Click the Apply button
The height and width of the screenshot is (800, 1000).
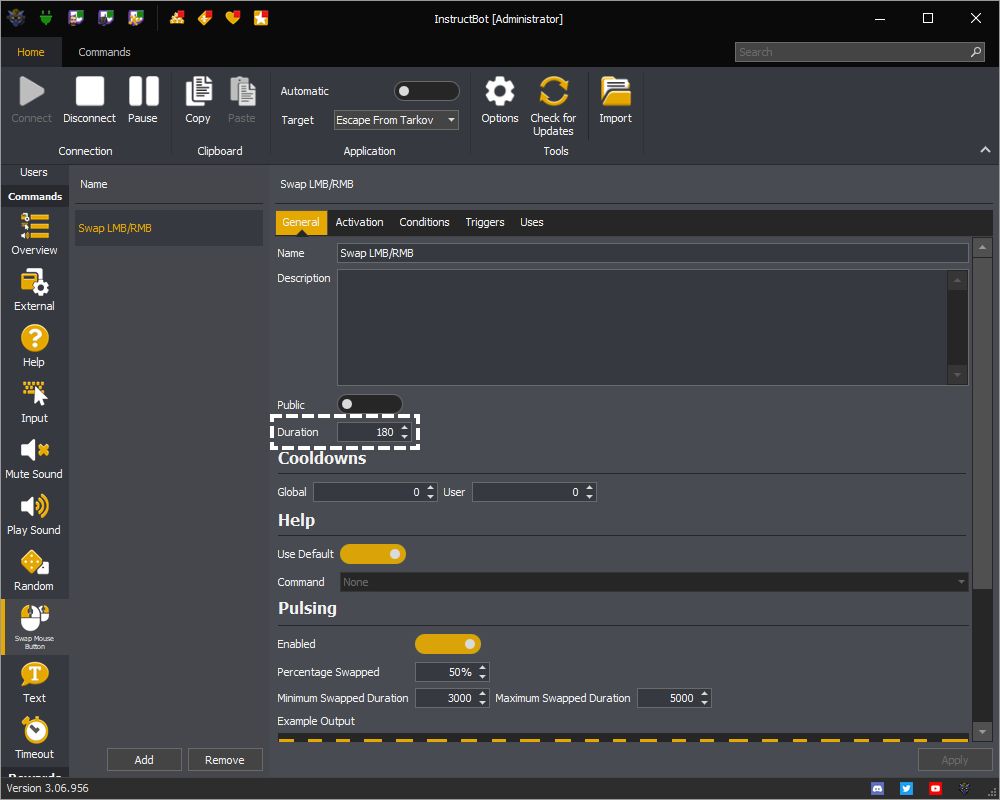pyautogui.click(x=955, y=760)
